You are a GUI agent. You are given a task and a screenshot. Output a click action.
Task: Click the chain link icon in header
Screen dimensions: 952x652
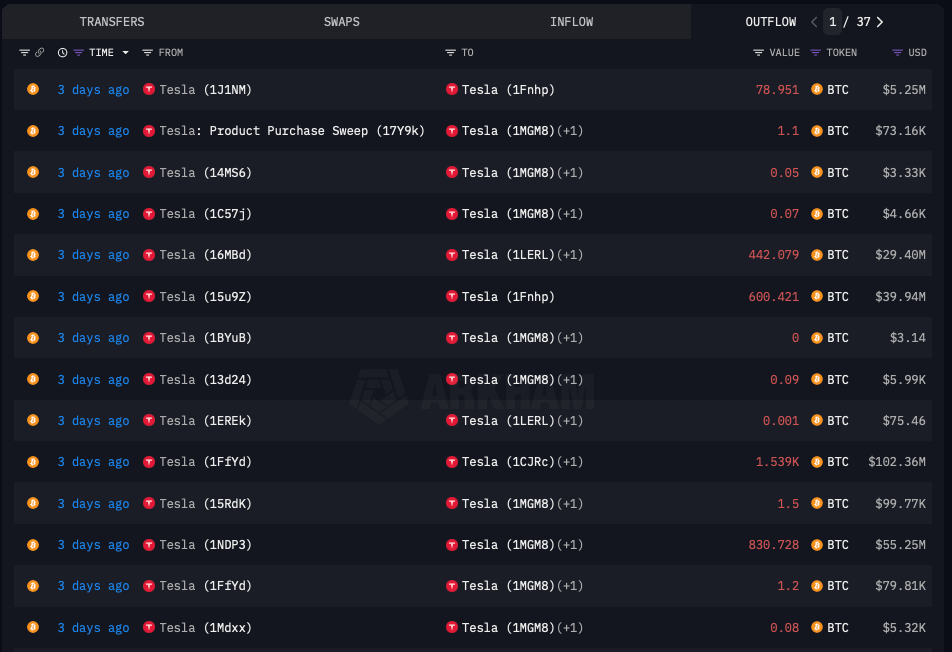(39, 53)
